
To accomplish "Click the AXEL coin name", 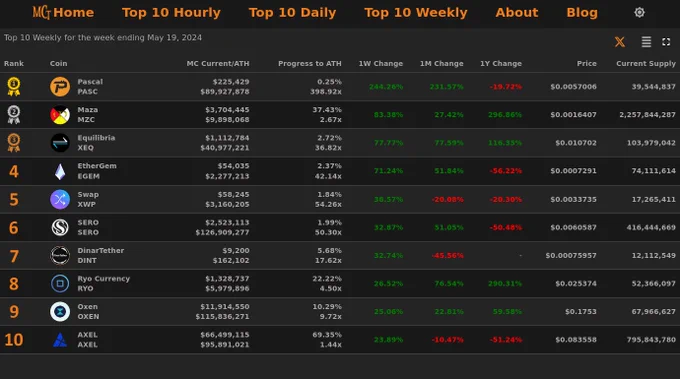I will coord(88,340).
